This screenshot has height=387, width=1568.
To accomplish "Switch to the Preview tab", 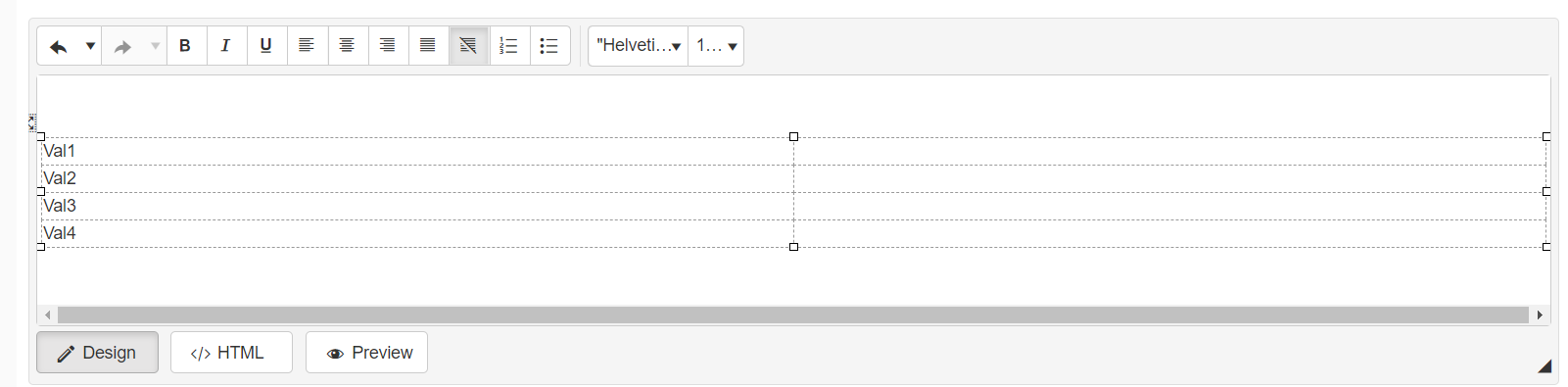I will [366, 353].
